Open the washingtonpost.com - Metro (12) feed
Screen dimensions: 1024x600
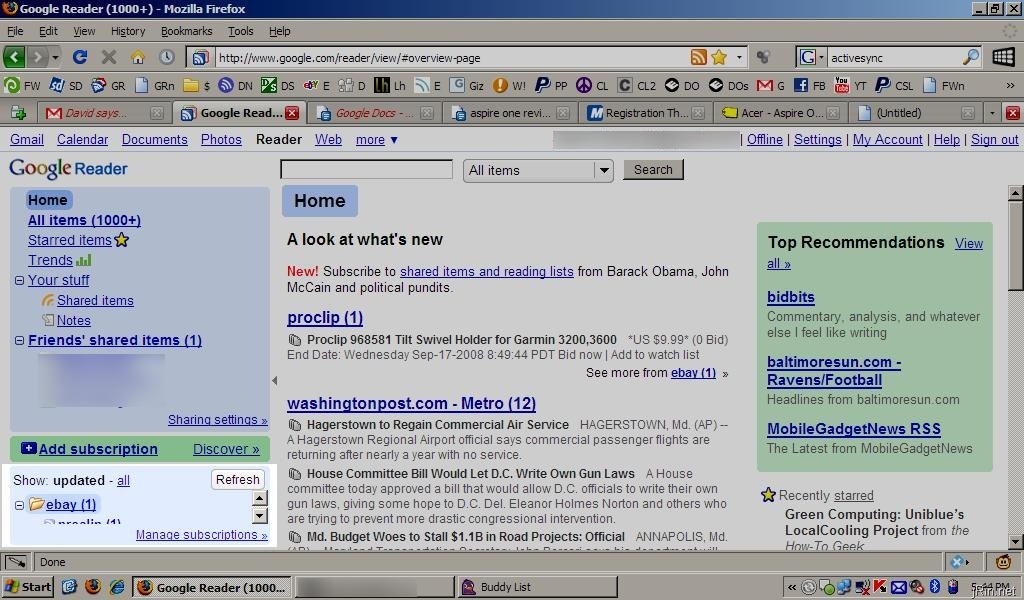click(411, 403)
